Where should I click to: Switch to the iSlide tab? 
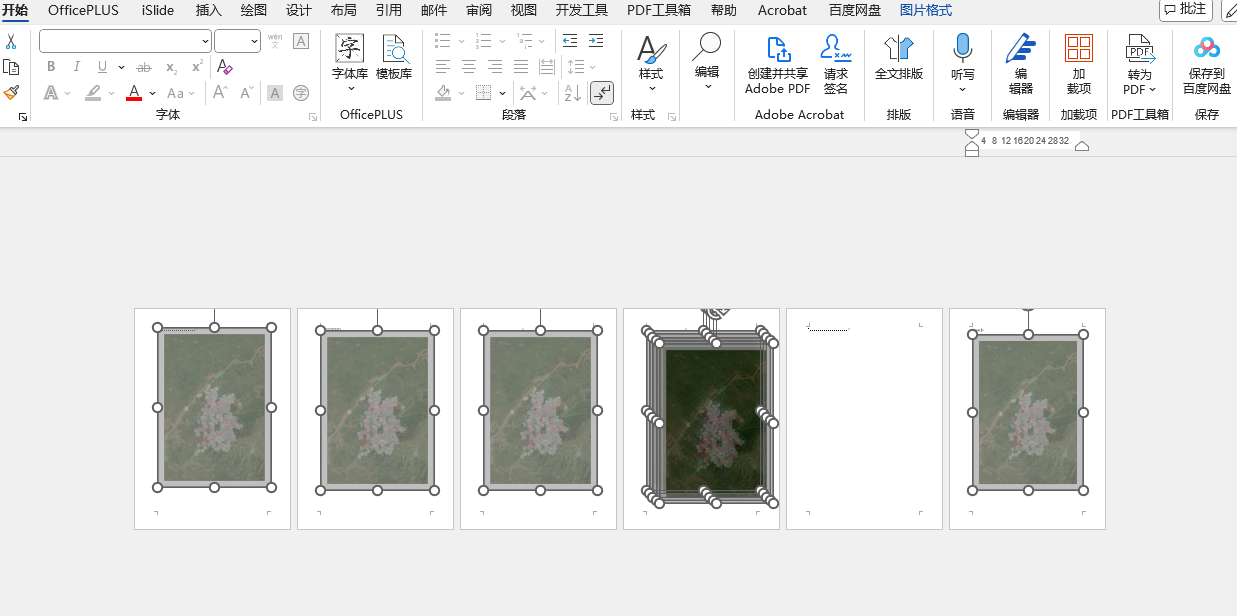click(157, 10)
